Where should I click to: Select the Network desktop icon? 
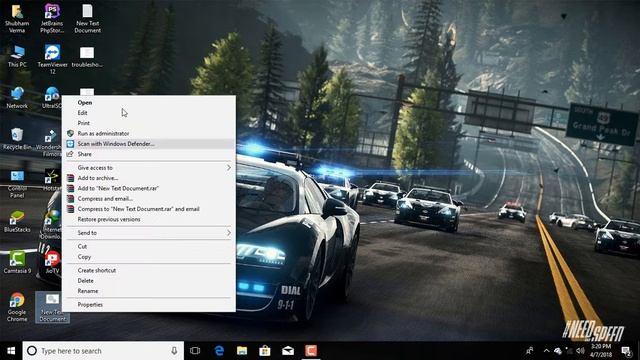pyautogui.click(x=17, y=98)
